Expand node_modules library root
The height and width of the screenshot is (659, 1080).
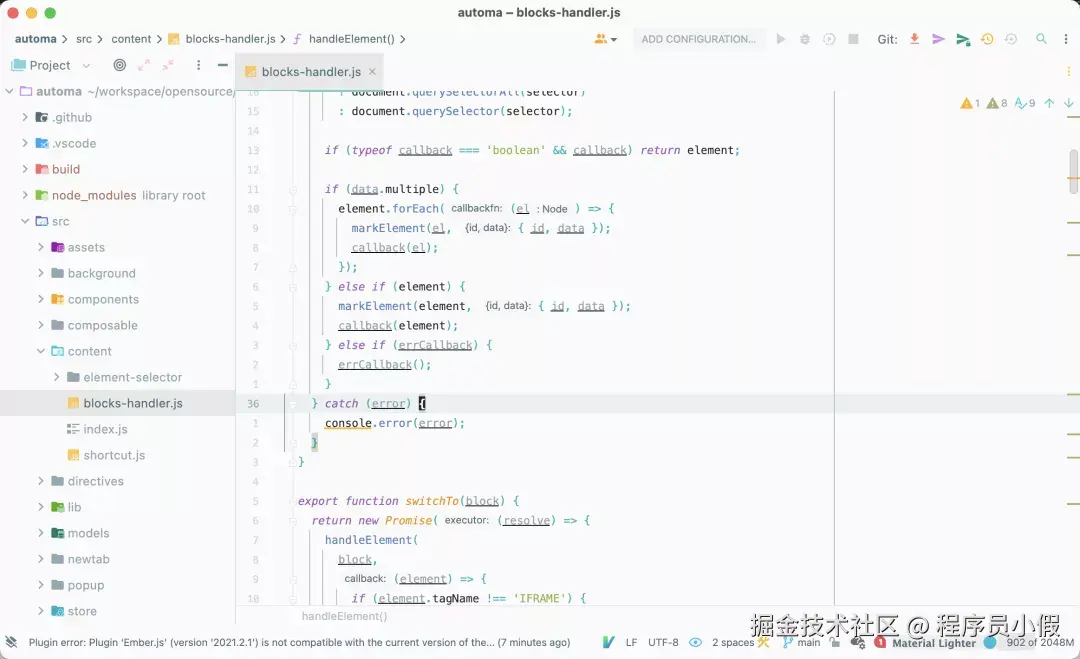[x=25, y=195]
